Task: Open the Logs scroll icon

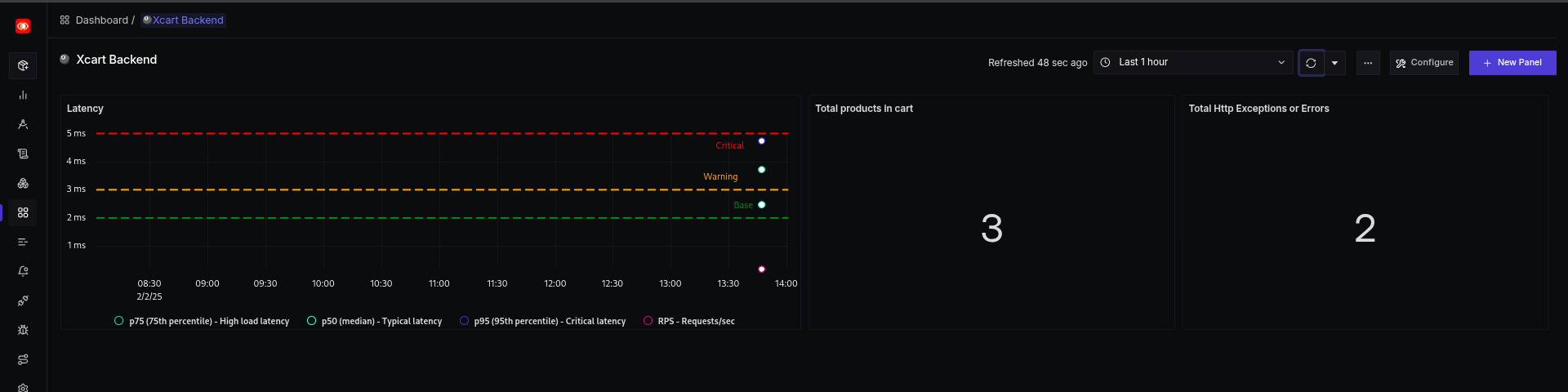Action: 23,154
